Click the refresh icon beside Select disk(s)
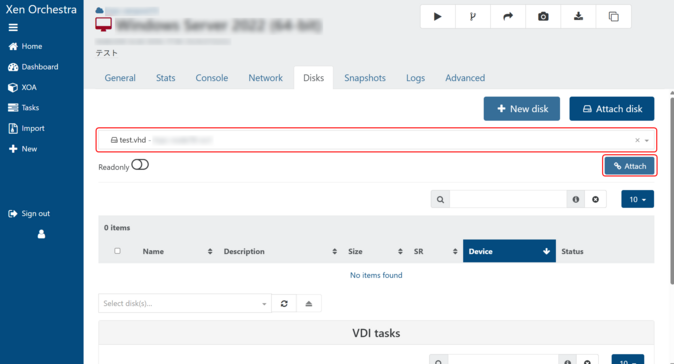Screen dimensions: 674x364 [284, 304]
